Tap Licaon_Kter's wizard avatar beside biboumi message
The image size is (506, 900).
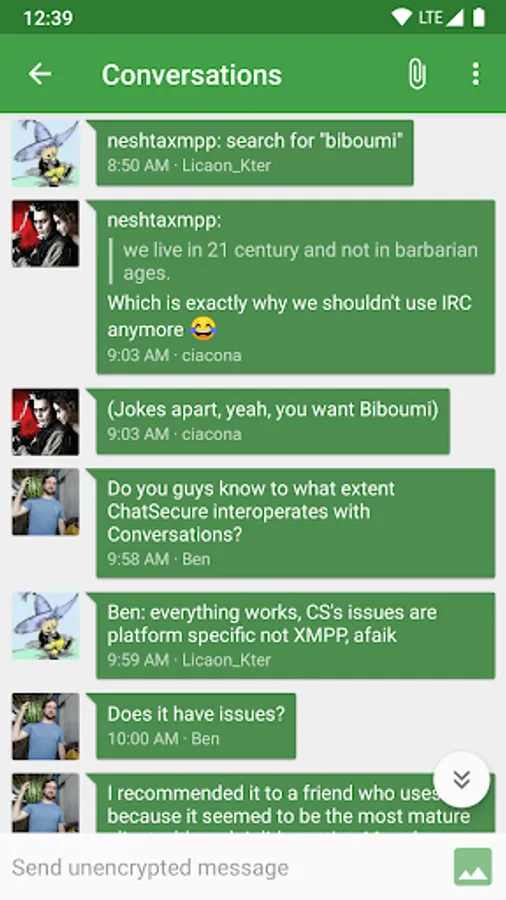coord(46,153)
